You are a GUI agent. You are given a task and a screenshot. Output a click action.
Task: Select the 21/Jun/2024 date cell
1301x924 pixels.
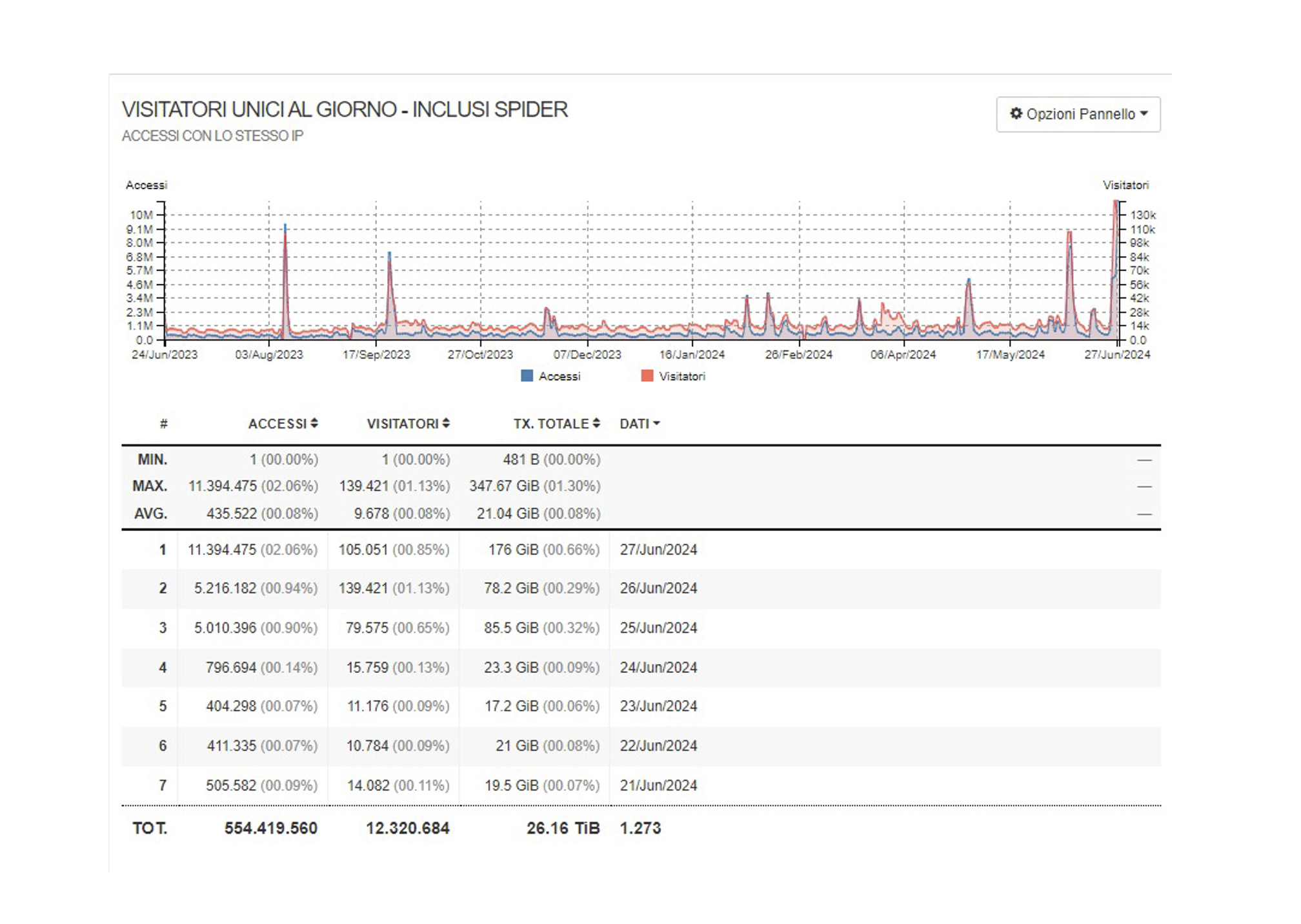[658, 786]
